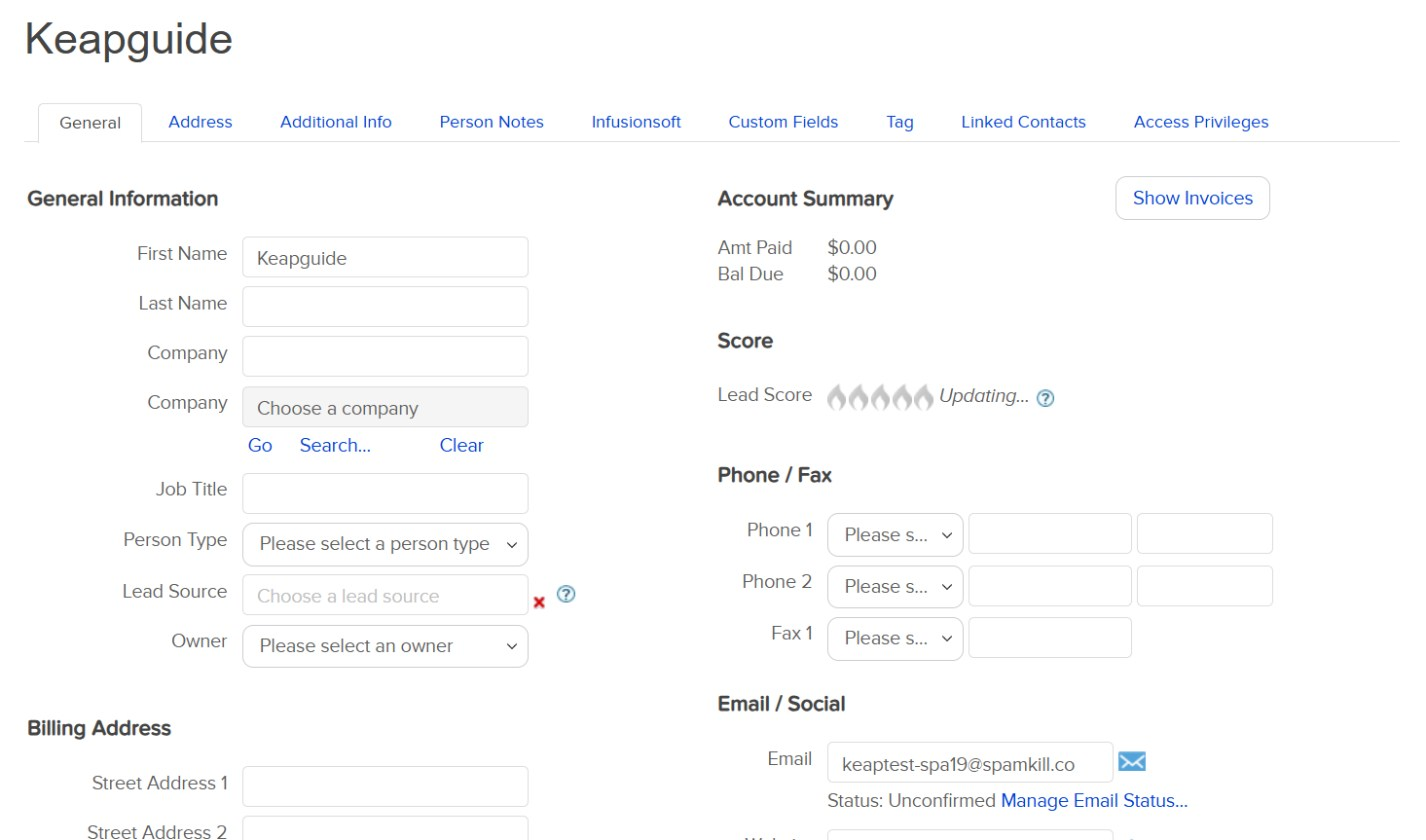Open the Infusionsoft tab
The height and width of the screenshot is (840, 1426).
coord(636,122)
